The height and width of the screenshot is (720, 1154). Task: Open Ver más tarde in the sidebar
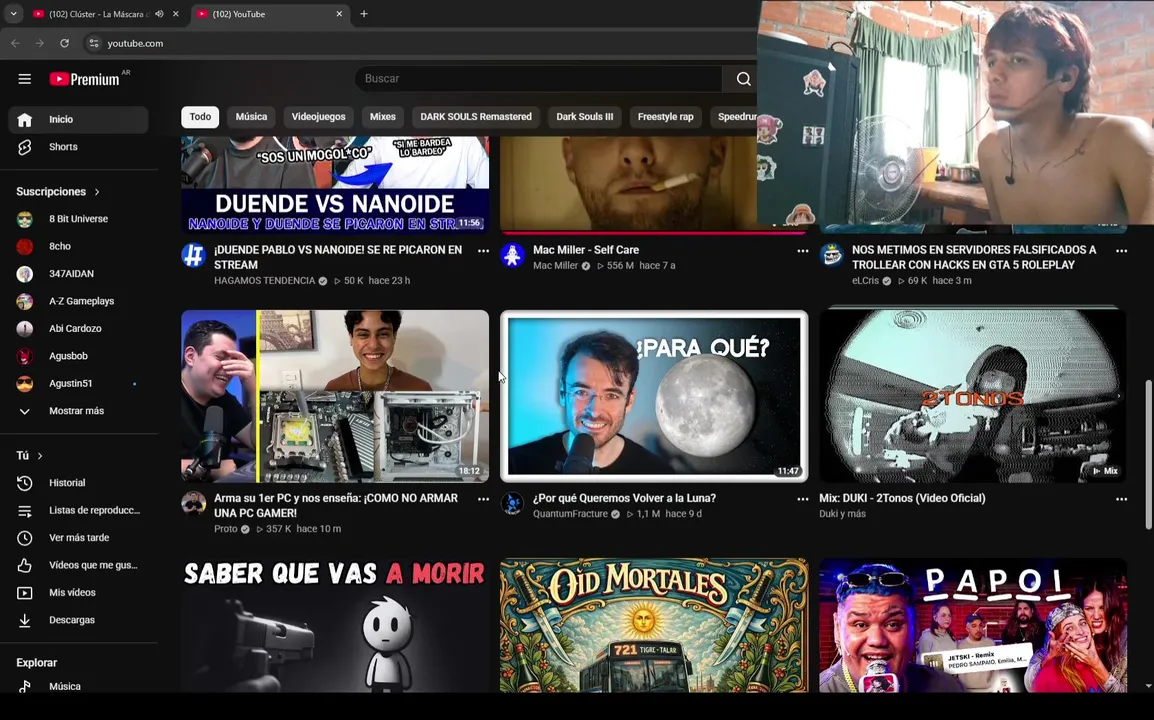tap(78, 537)
